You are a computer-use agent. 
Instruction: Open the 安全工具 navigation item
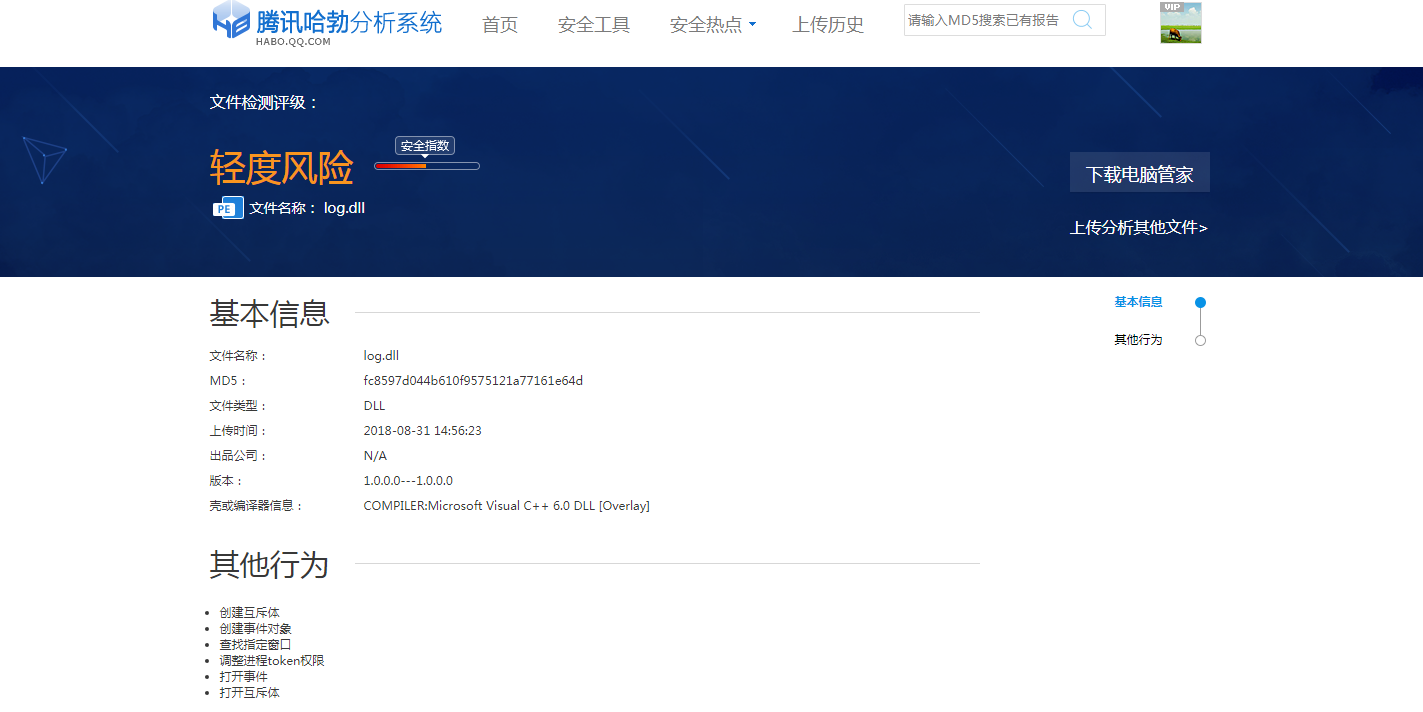[x=594, y=25]
